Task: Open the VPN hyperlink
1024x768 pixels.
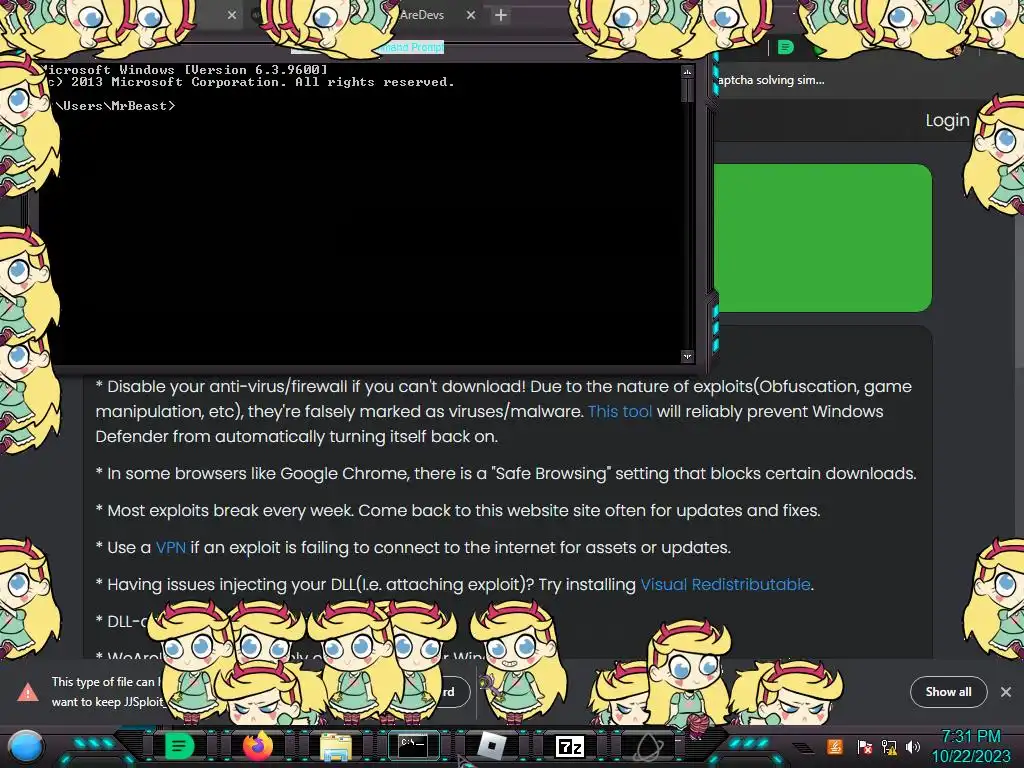Action: pyautogui.click(x=171, y=547)
